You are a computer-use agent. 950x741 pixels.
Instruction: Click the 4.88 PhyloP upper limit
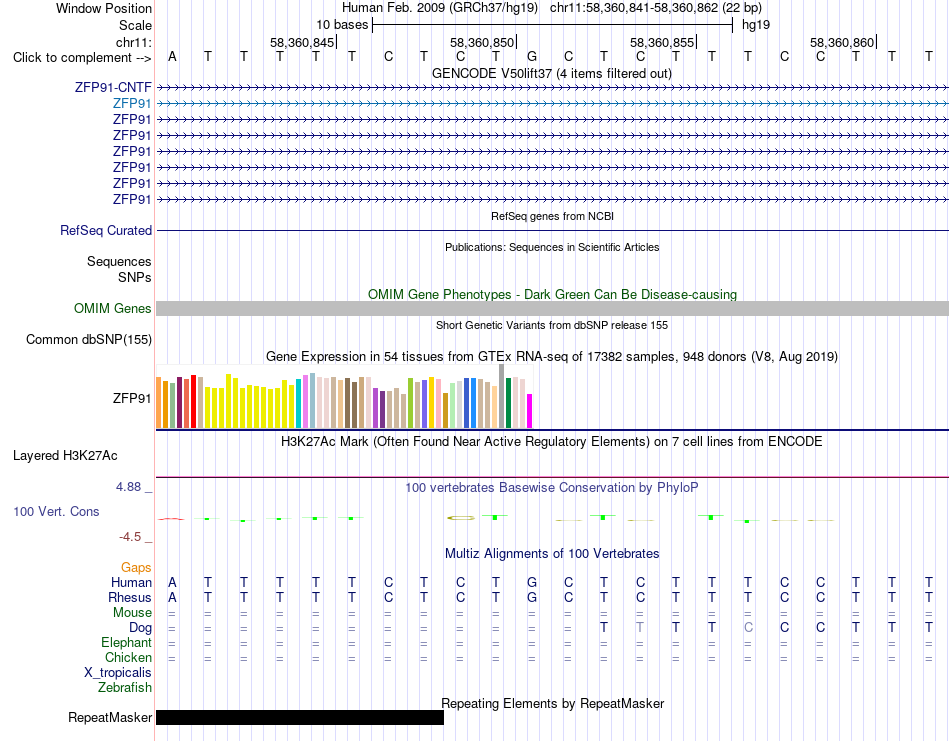click(x=128, y=487)
